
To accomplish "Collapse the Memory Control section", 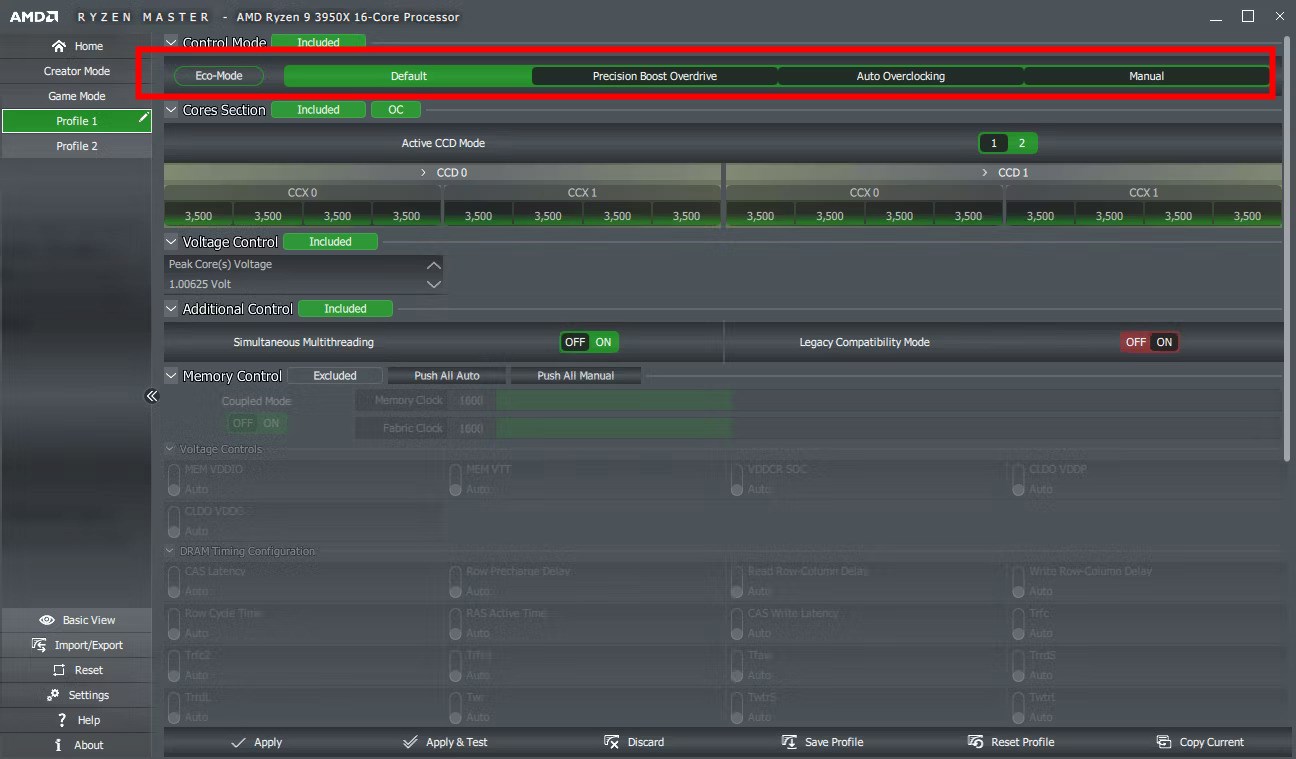I will [x=171, y=376].
